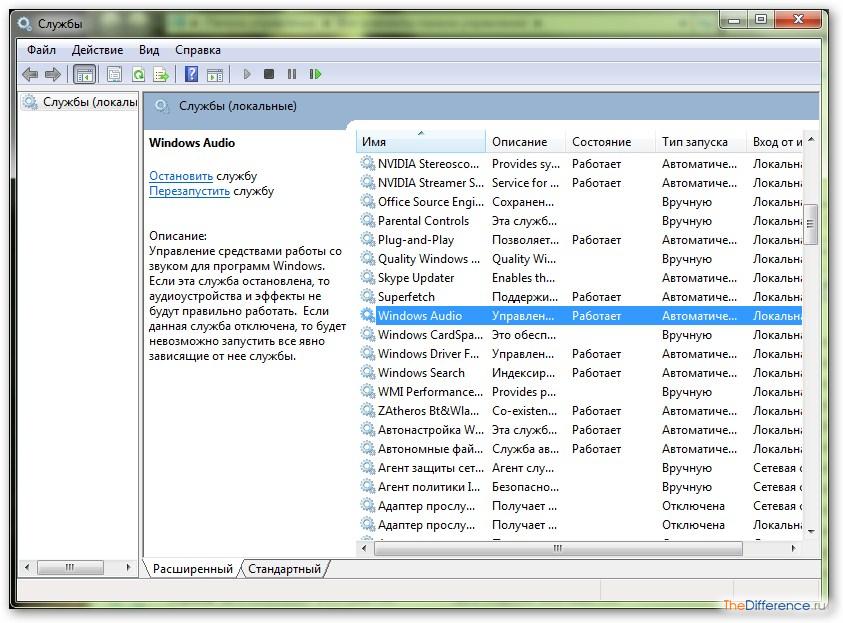Viewport: 843px width, 623px height.
Task: Go back with the toolbar Back arrow
Action: tap(30, 74)
